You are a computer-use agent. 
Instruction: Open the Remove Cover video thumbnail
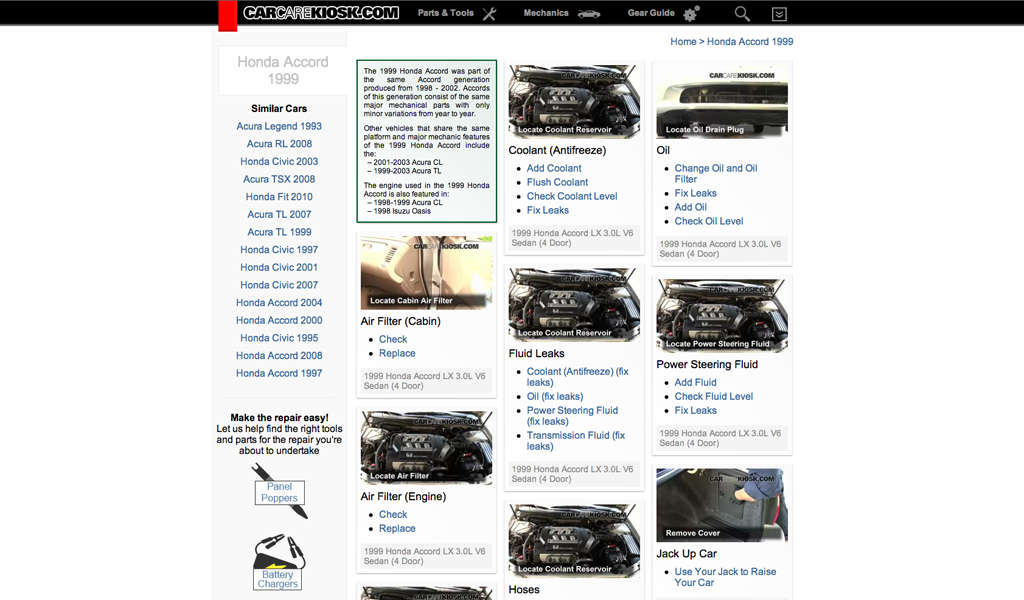coord(721,505)
